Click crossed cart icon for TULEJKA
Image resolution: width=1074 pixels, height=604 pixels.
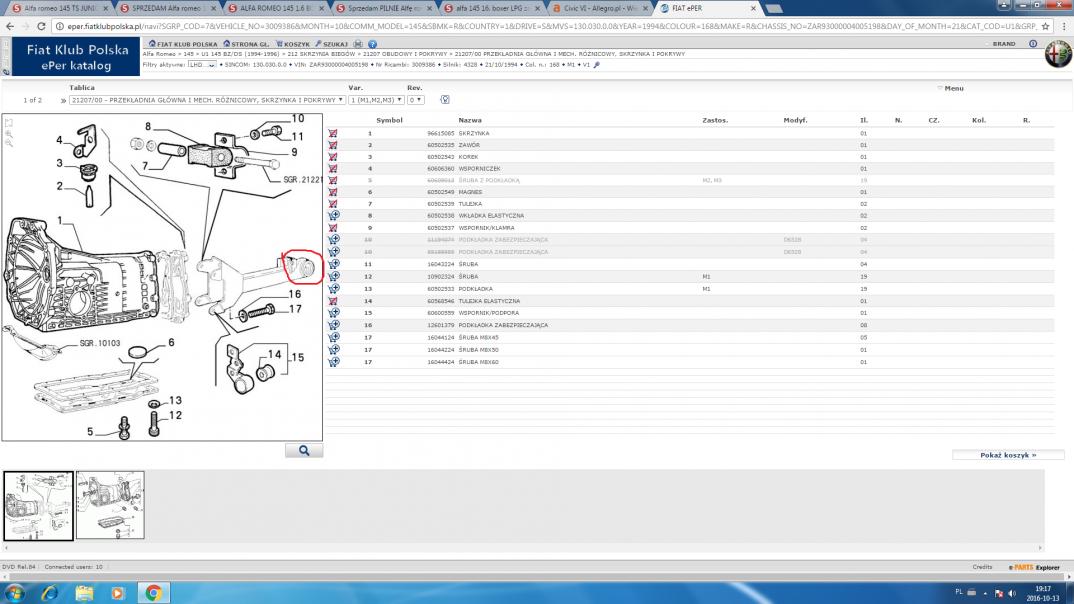tap(333, 204)
